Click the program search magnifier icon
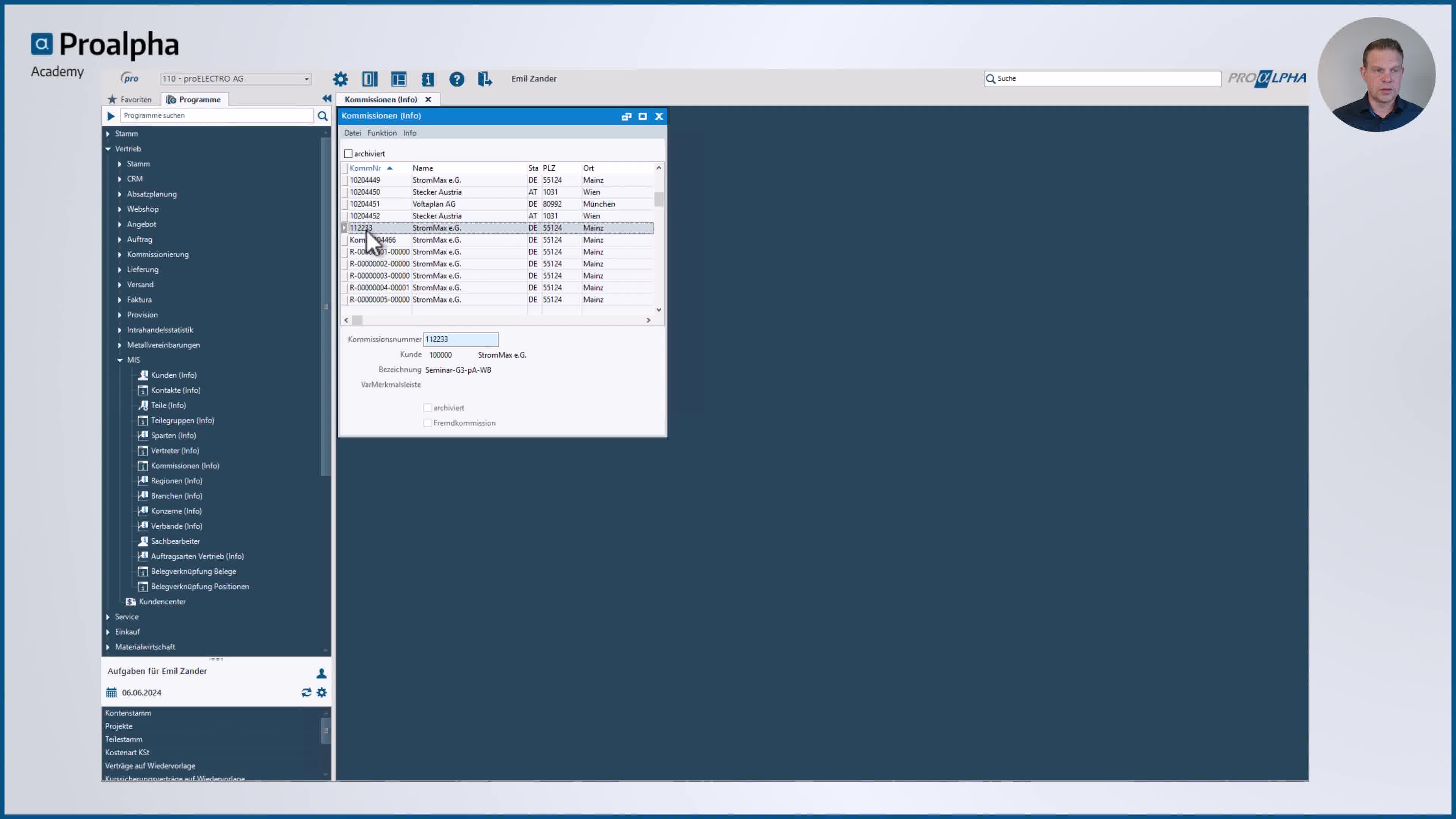 pos(323,116)
